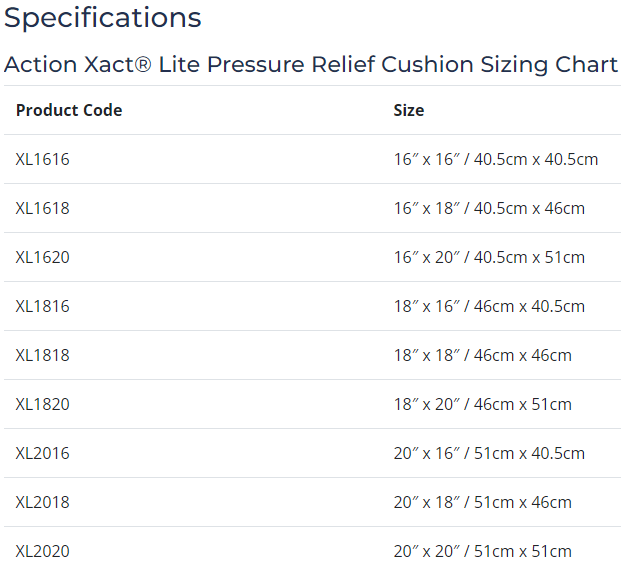Click the 20″ x 16″ size cell
This screenshot has height=569, width=621.
[x=489, y=453]
